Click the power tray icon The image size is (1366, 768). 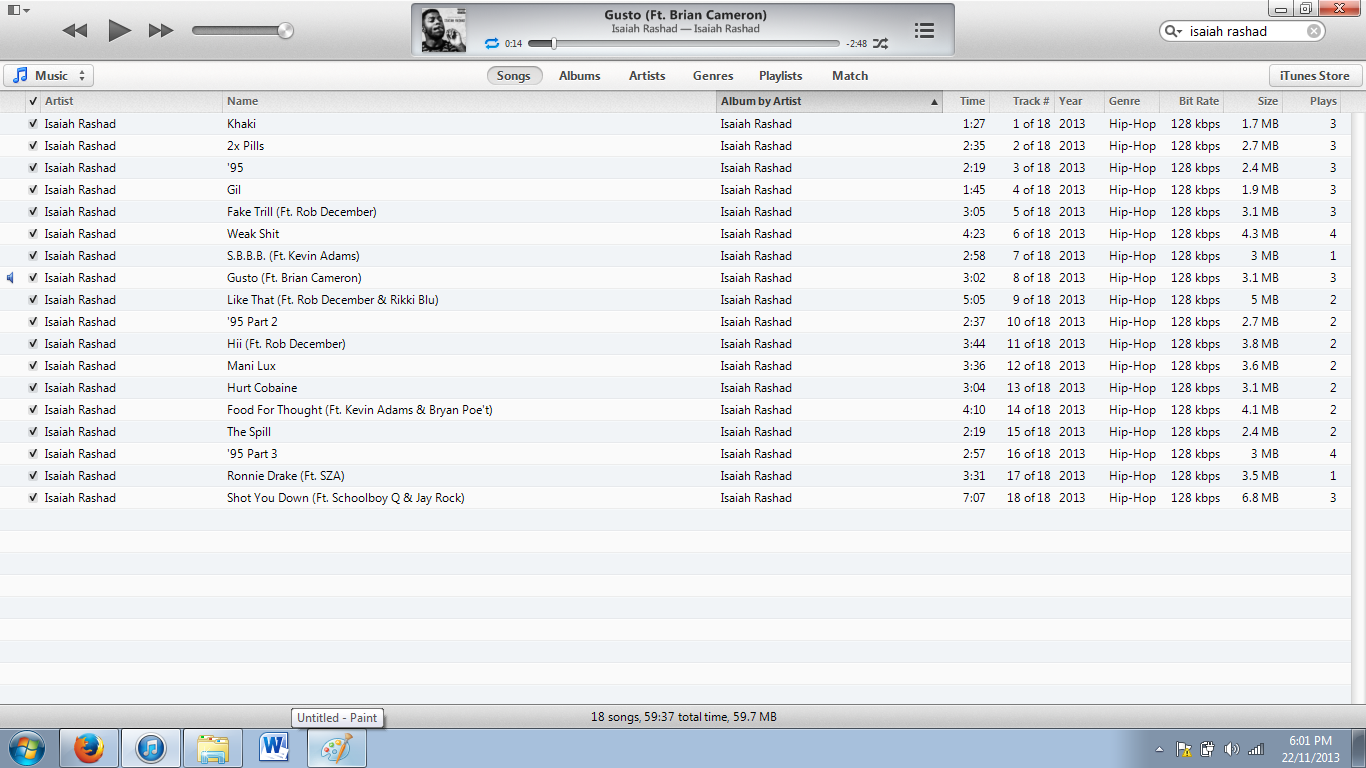click(x=1207, y=749)
